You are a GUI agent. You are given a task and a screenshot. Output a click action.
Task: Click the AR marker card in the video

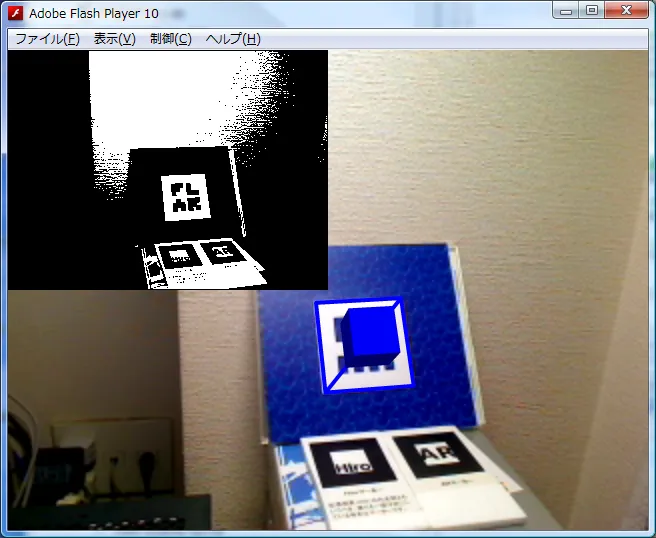(x=439, y=455)
